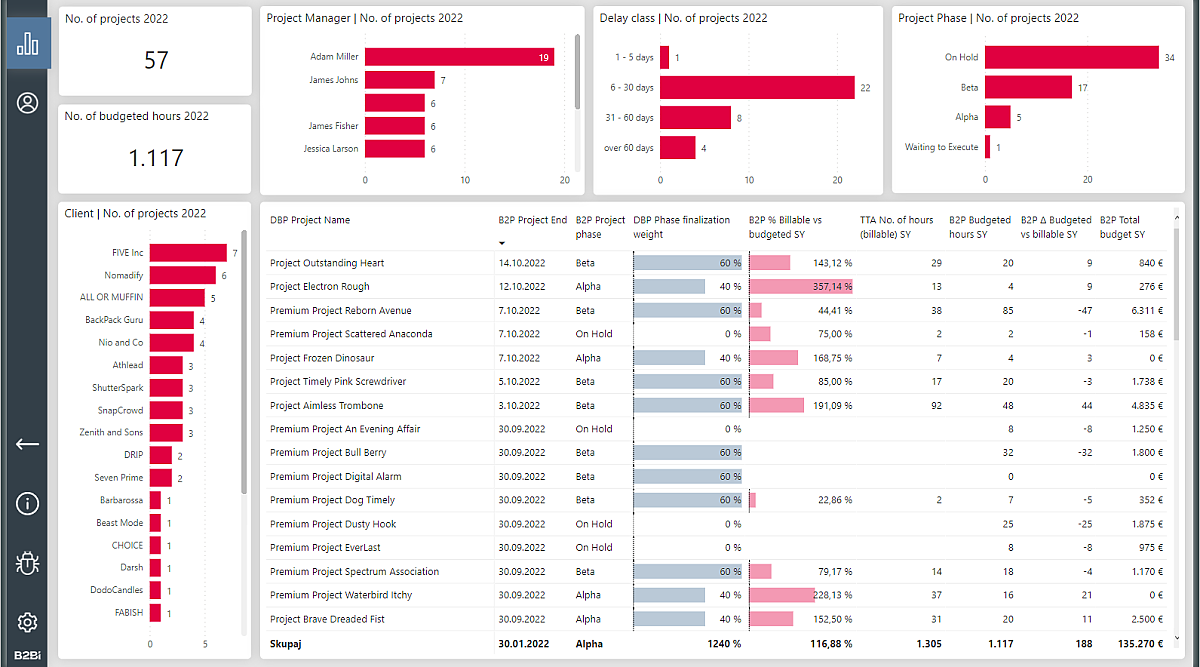This screenshot has height=667, width=1200.
Task: Open the settings gear icon
Action: click(27, 620)
